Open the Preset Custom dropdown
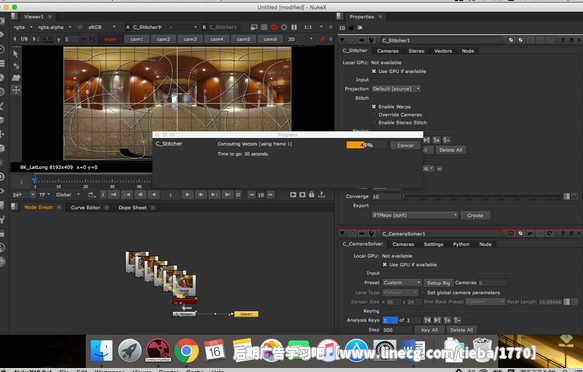 click(x=402, y=282)
